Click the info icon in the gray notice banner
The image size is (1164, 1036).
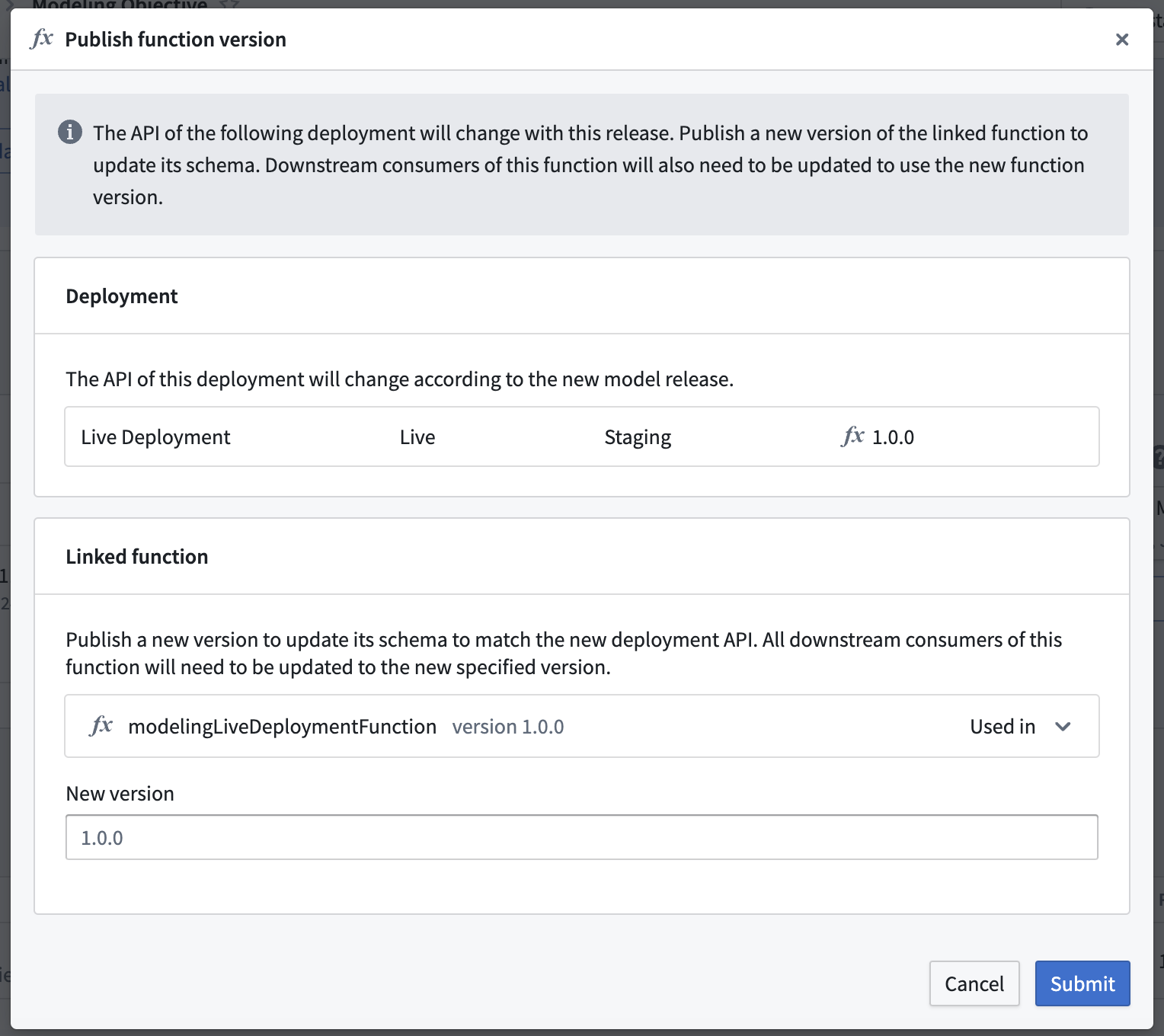click(71, 132)
